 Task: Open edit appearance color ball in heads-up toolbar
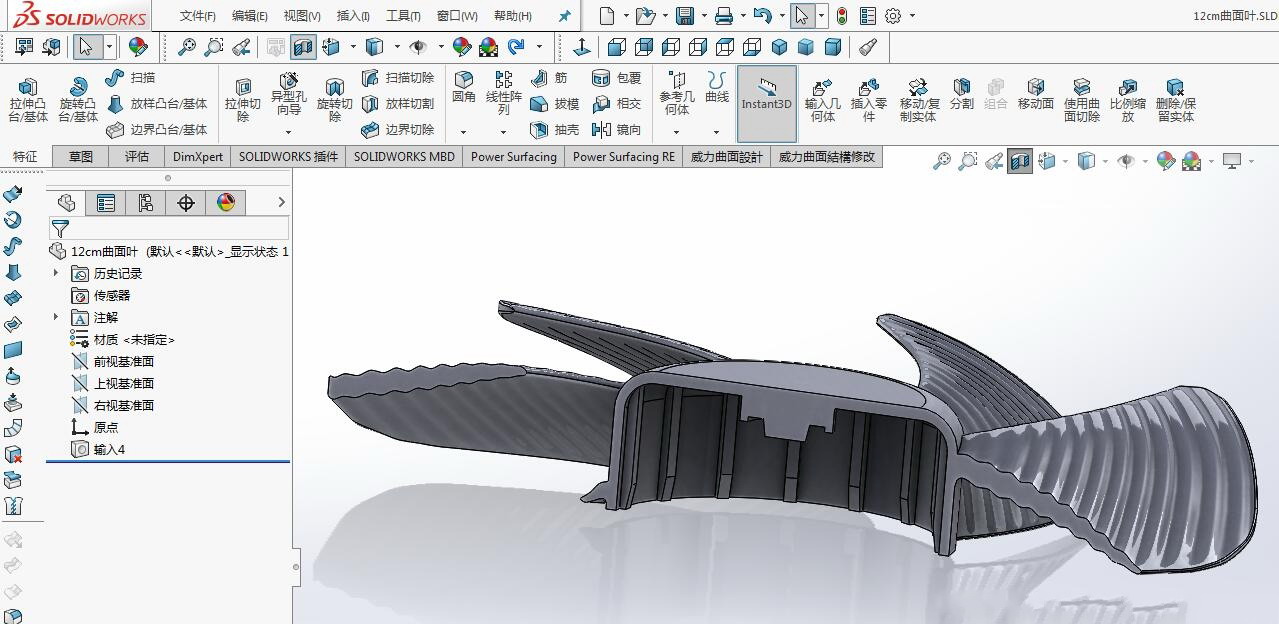coord(1165,161)
